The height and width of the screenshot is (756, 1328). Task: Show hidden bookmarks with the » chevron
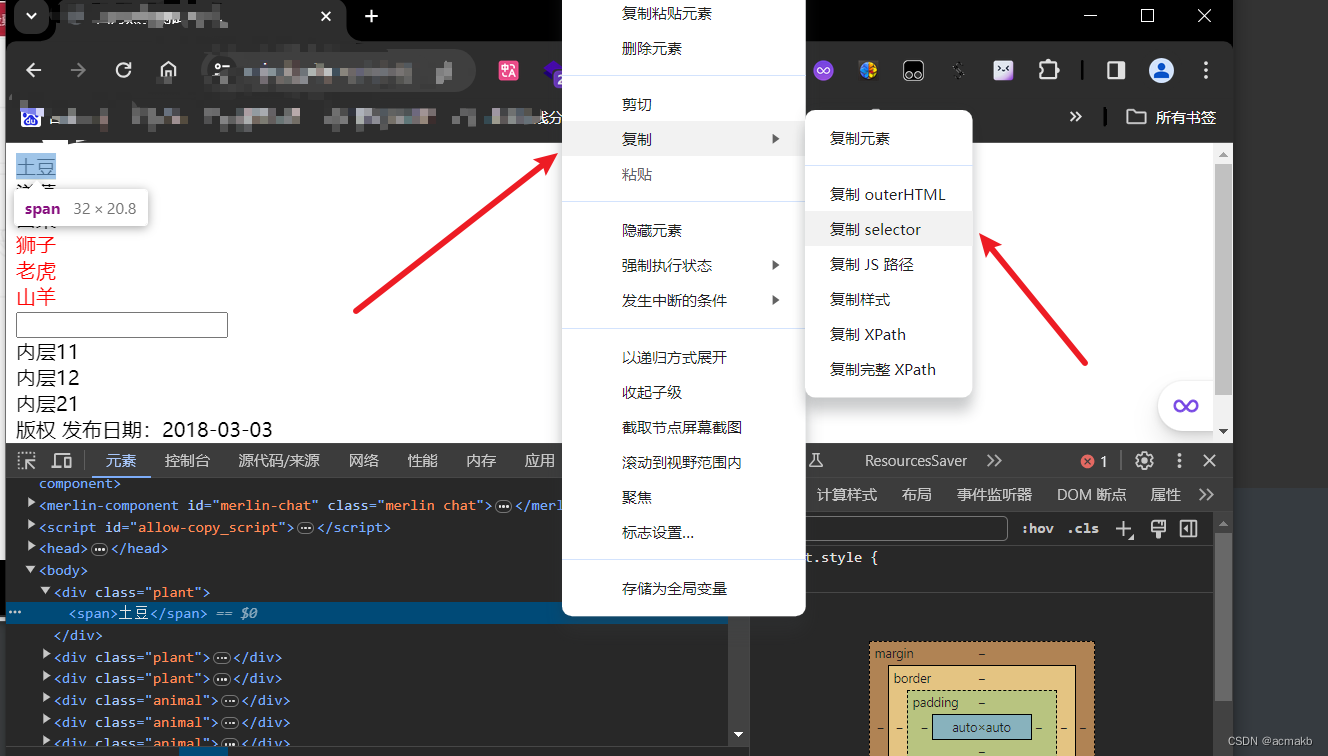point(1076,117)
